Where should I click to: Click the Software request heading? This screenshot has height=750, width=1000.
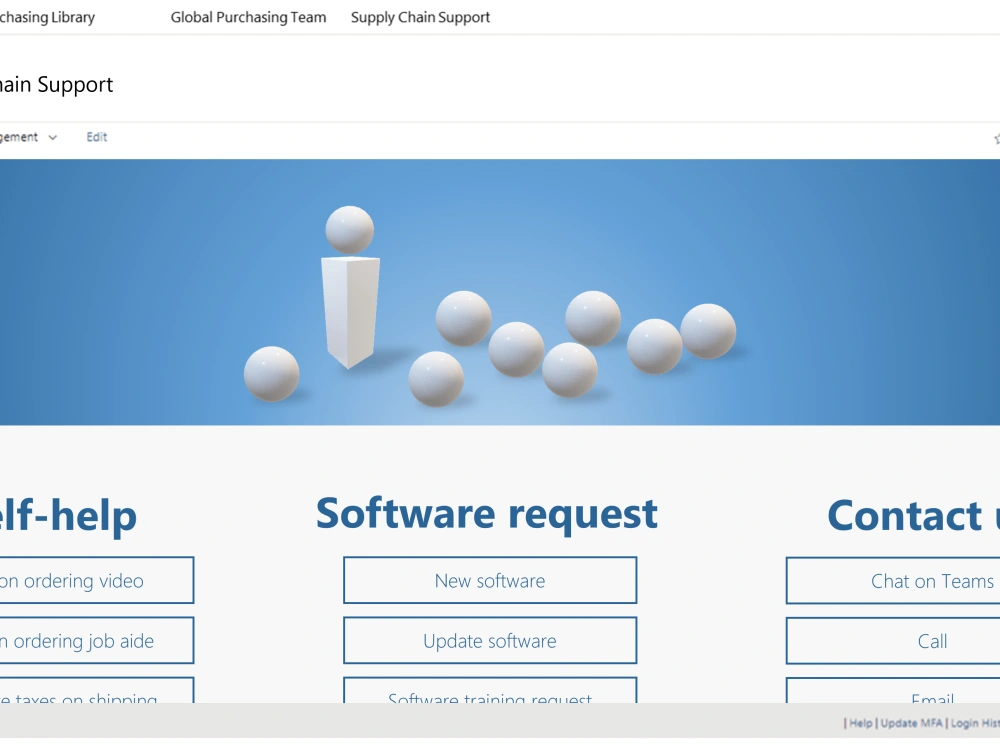tap(487, 514)
